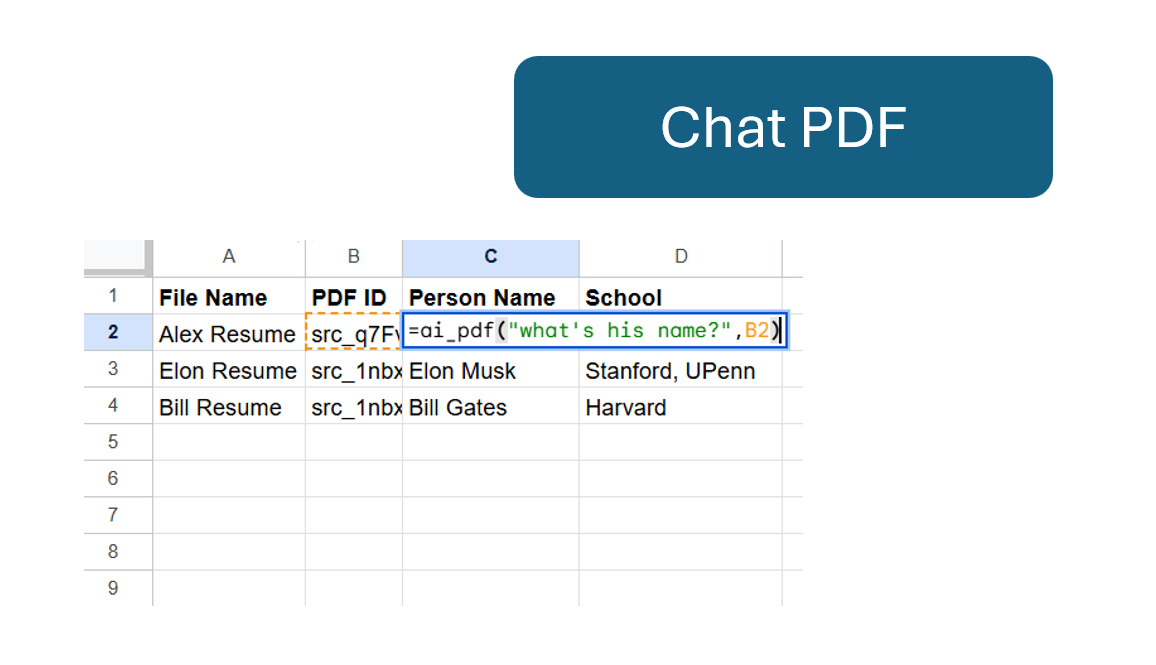
Task: Select column C header
Action: [x=491, y=257]
